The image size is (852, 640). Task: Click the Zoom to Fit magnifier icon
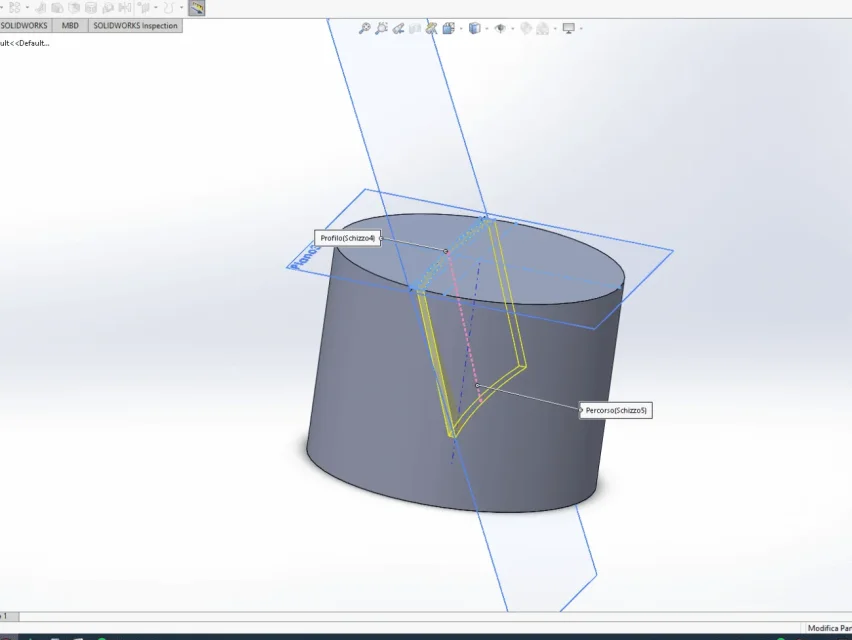point(364,28)
